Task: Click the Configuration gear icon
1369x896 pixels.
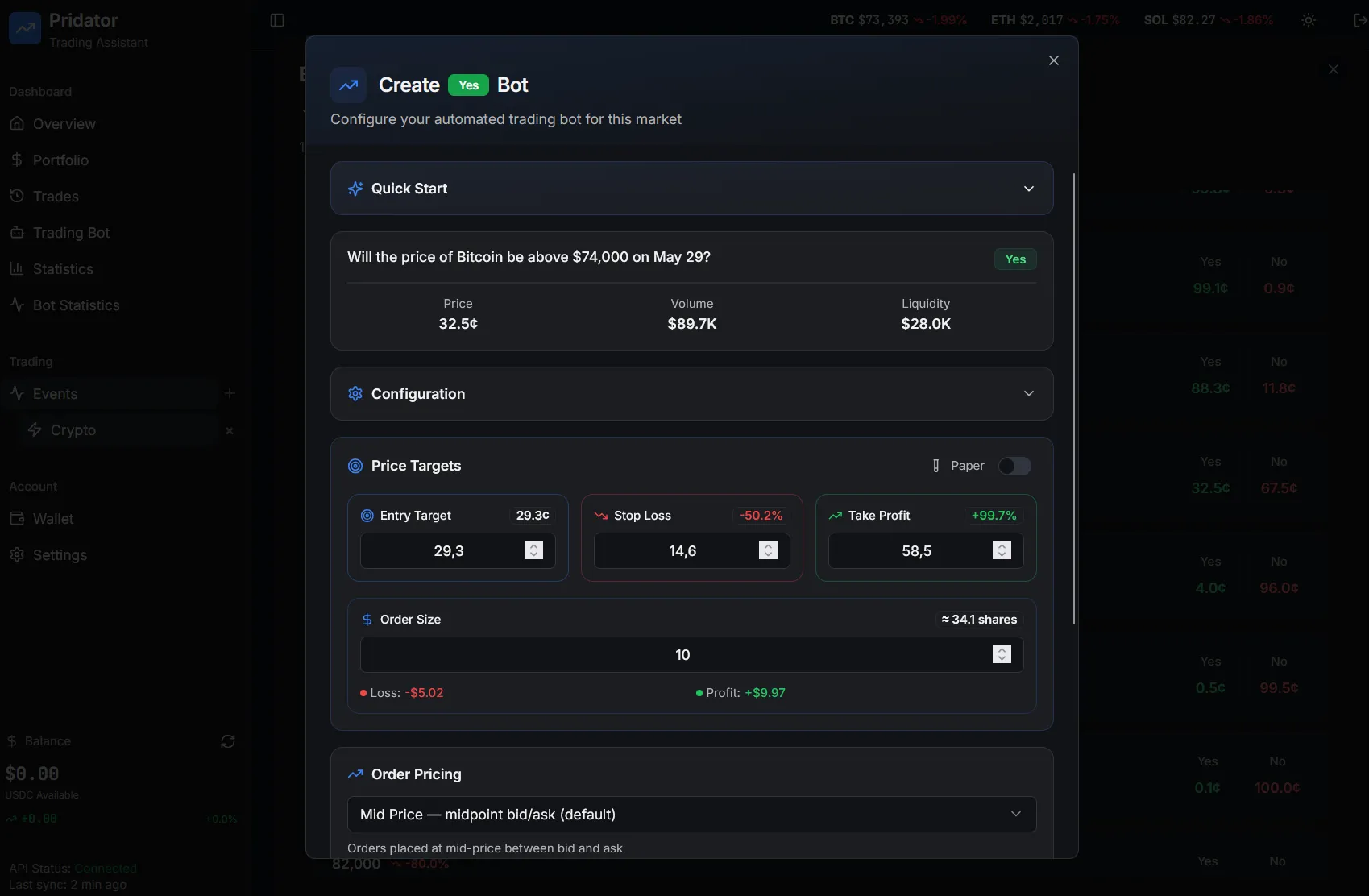Action: tap(355, 394)
